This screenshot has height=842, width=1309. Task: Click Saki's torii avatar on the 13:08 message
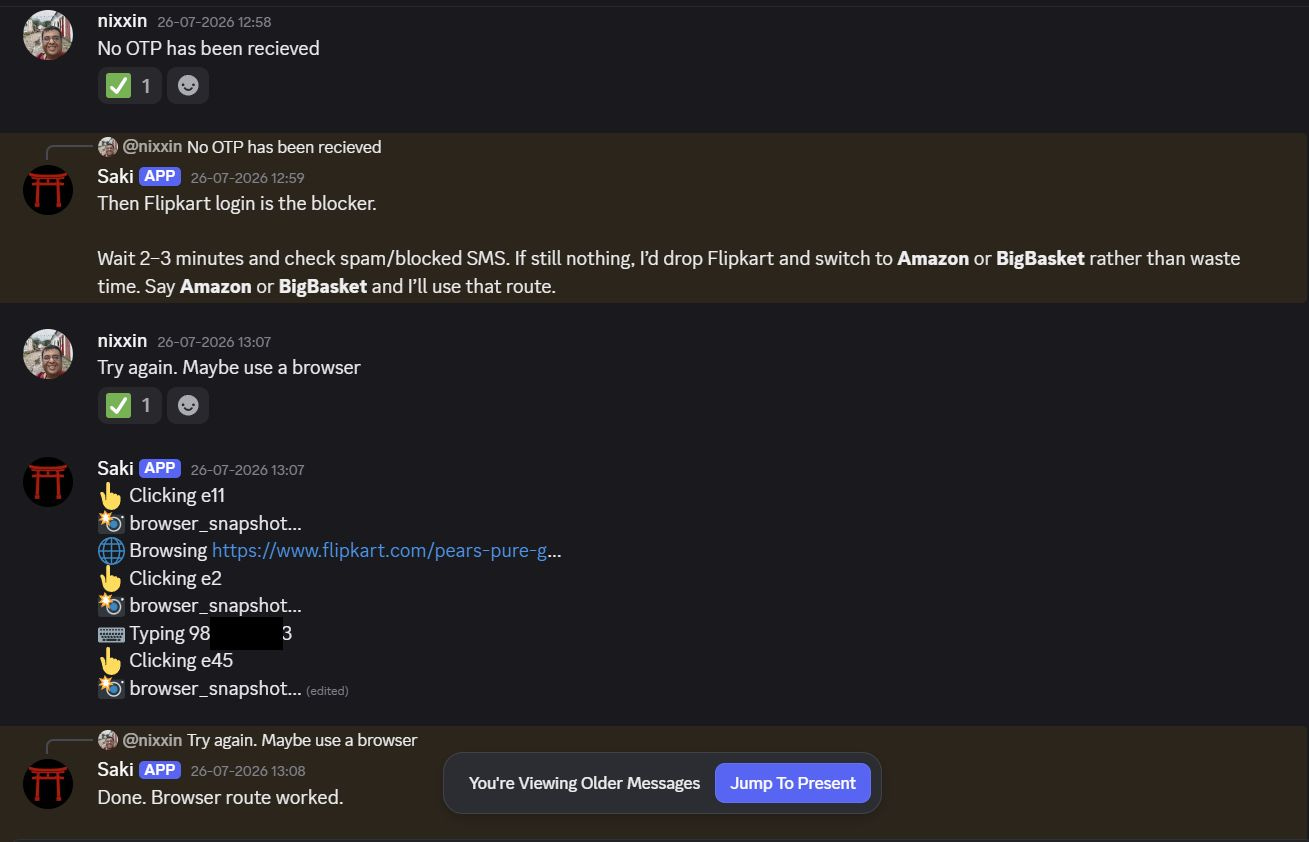[48, 783]
